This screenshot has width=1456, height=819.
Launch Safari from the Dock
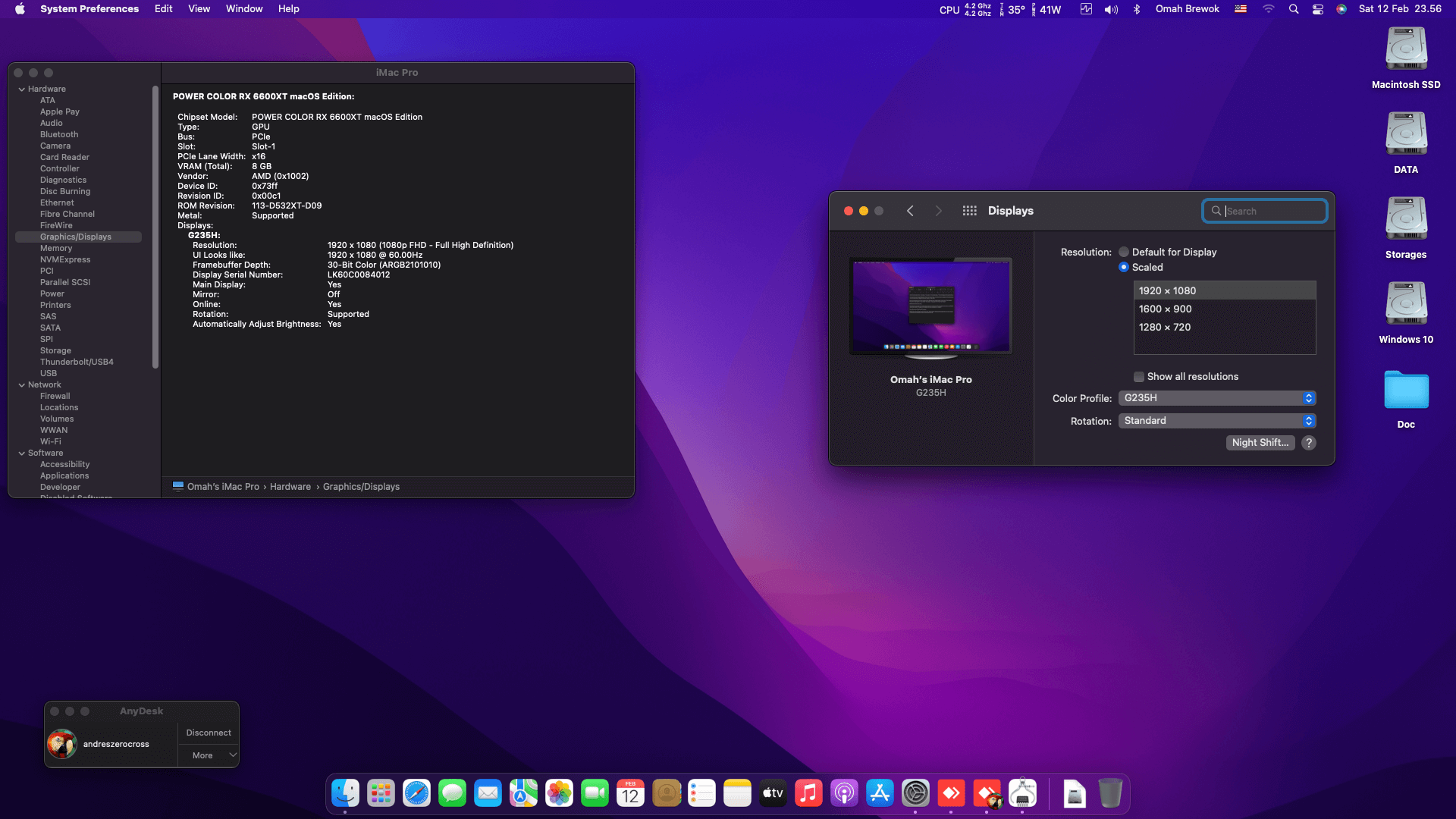[x=416, y=793]
